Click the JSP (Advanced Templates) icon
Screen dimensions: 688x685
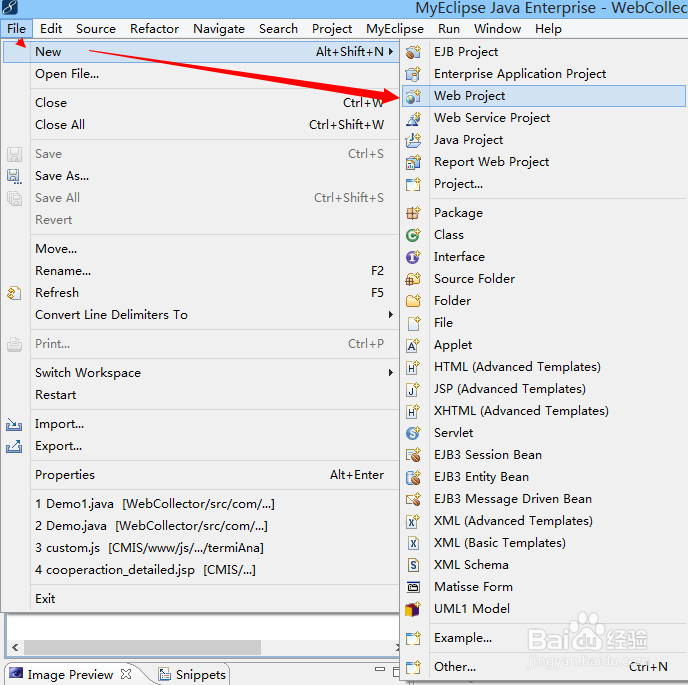pos(413,389)
